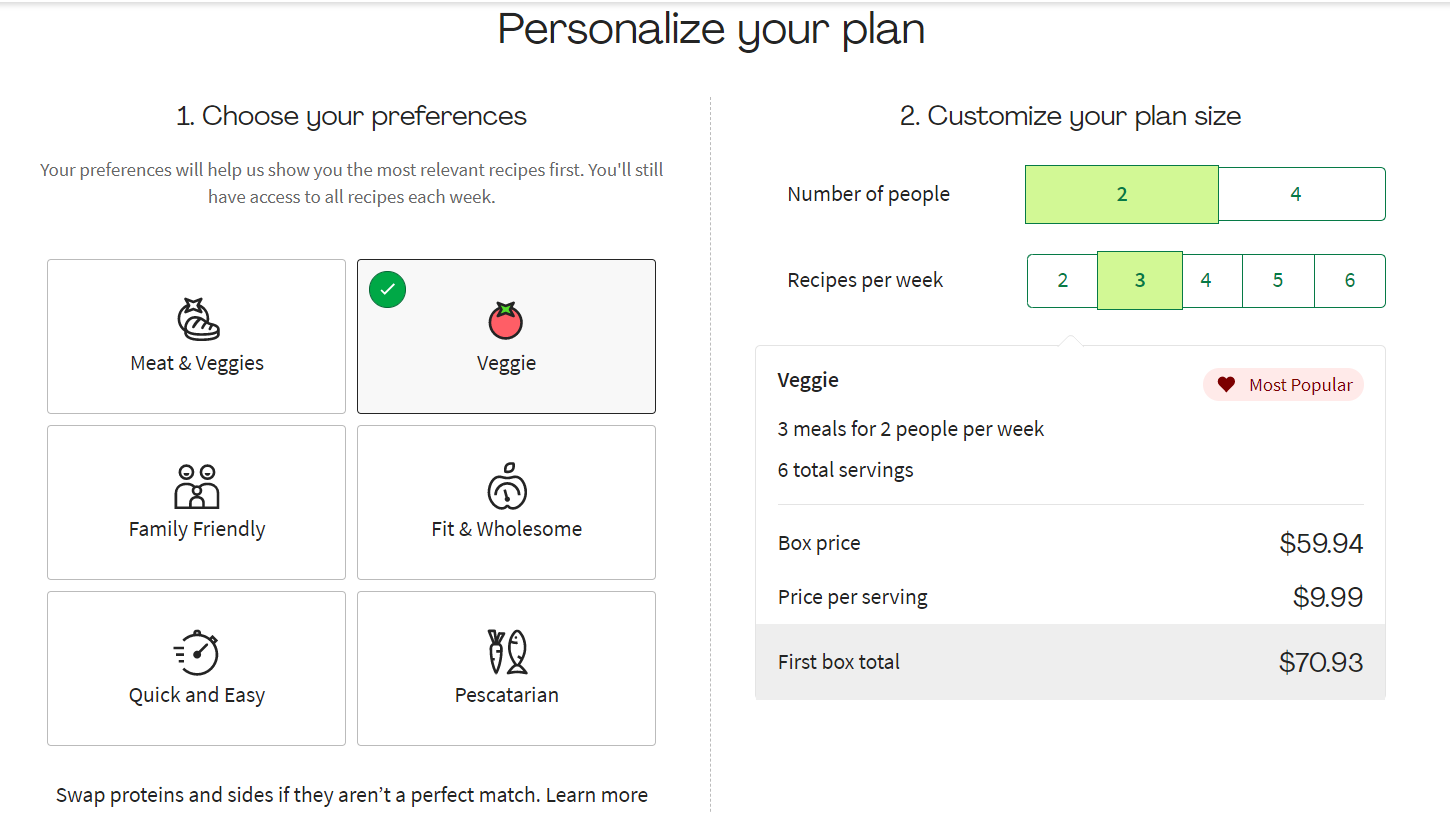The height and width of the screenshot is (813, 1450).
Task: Choose 4 for number of people
Action: click(x=1296, y=194)
